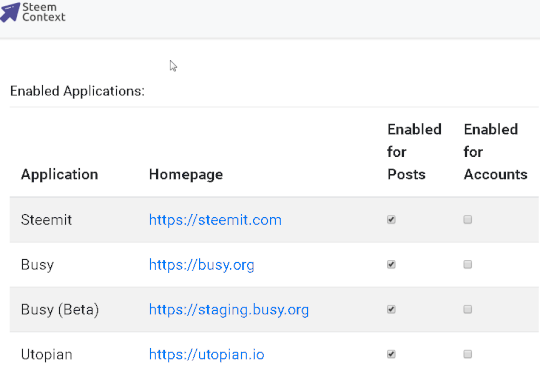Click the Application column header
540x371 pixels.
tap(60, 174)
